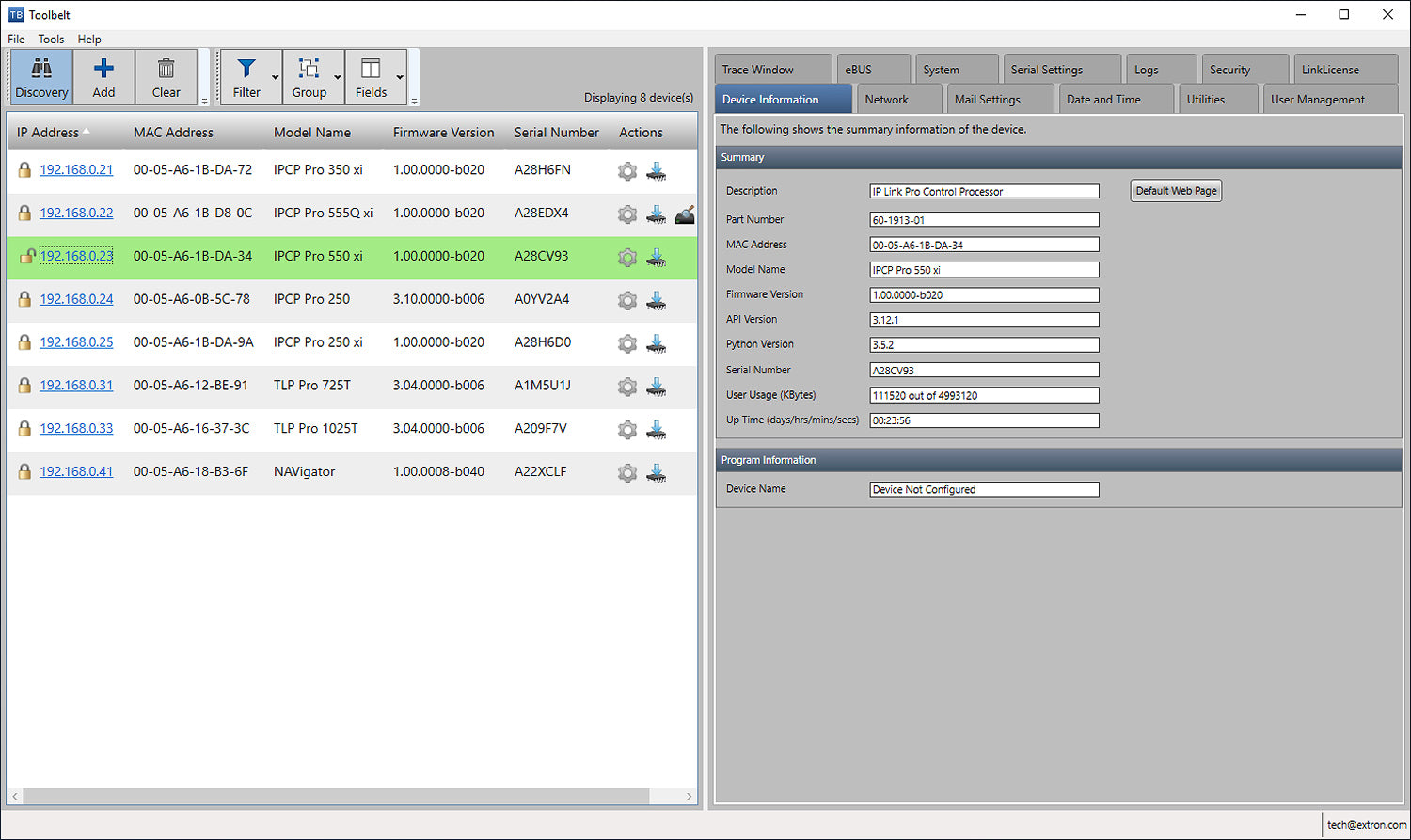Viewport: 1411px width, 840px height.
Task: Add a device with the plus icon
Action: pos(103,77)
